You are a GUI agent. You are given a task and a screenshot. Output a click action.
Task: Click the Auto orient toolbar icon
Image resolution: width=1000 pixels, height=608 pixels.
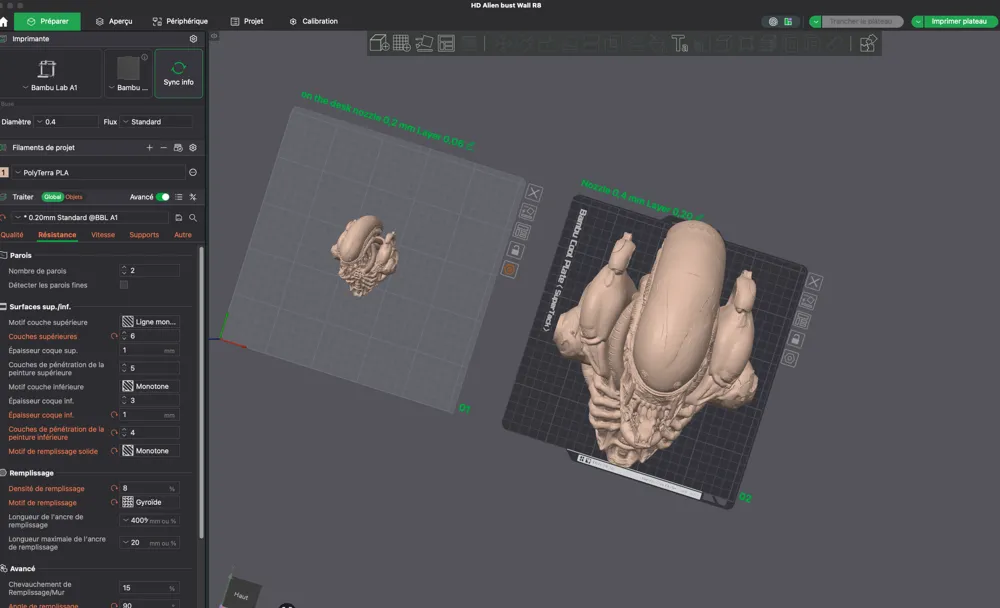pyautogui.click(x=424, y=43)
